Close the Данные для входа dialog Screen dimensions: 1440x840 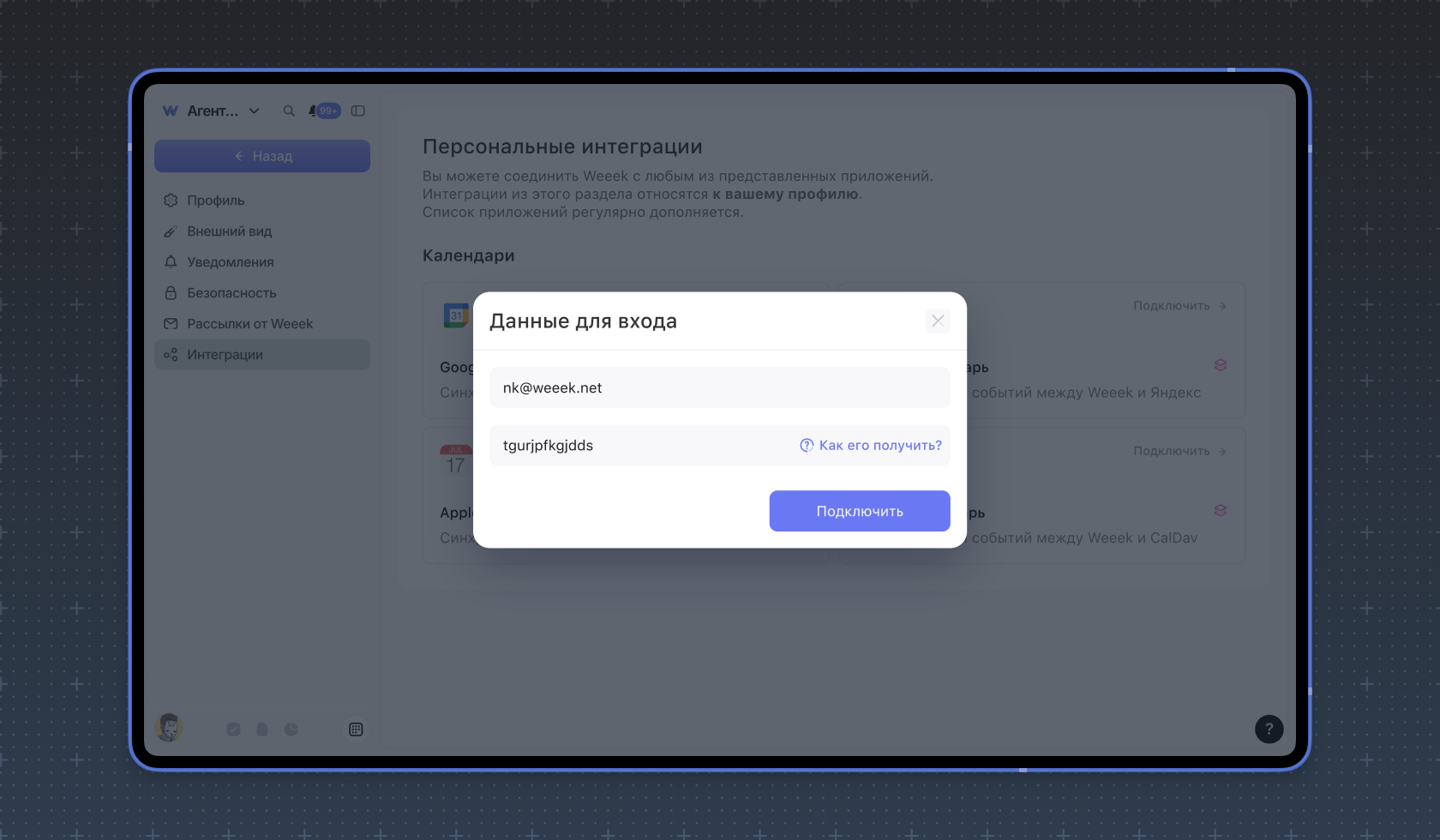point(938,321)
